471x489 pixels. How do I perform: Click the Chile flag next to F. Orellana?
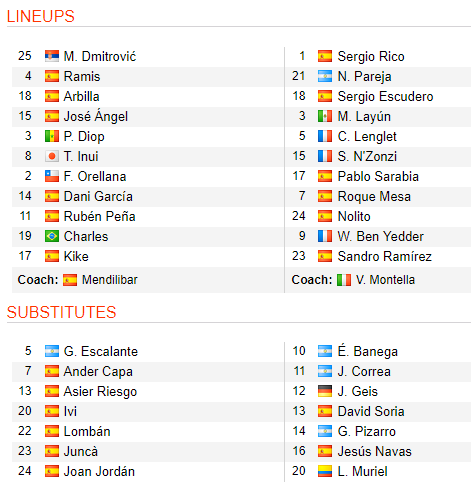point(52,176)
